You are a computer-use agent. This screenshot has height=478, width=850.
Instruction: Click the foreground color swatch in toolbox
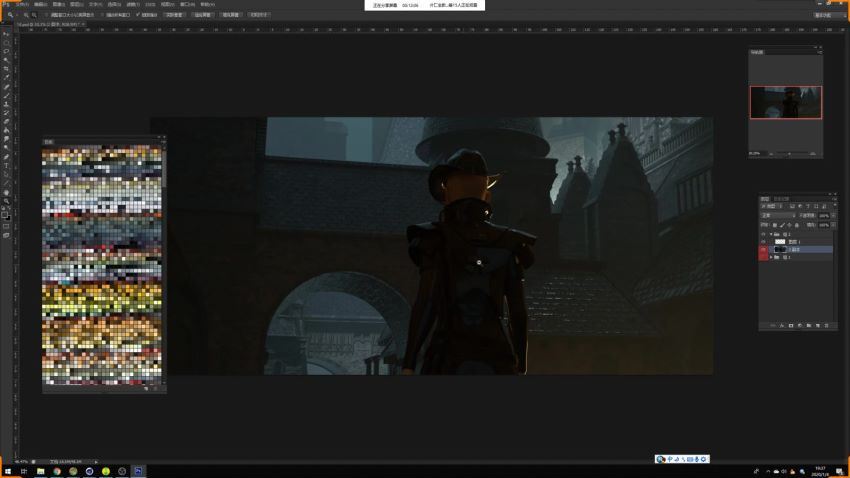[x=4, y=215]
